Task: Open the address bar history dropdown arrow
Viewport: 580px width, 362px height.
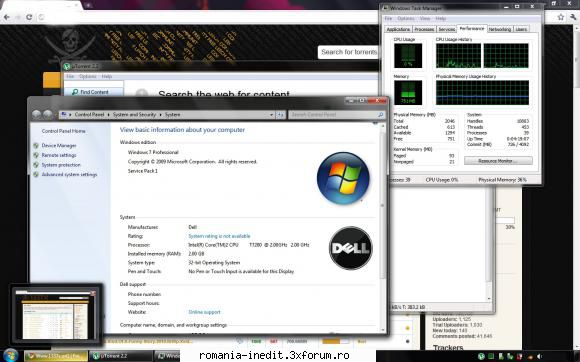Action: (272, 115)
